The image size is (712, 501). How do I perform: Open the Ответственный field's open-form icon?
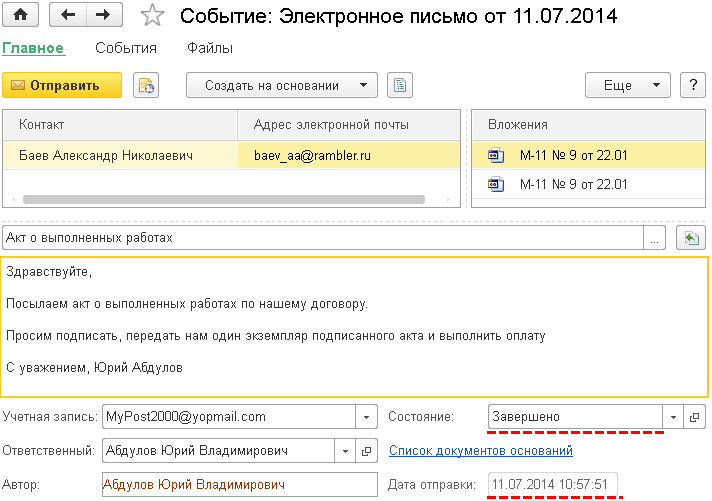366,450
